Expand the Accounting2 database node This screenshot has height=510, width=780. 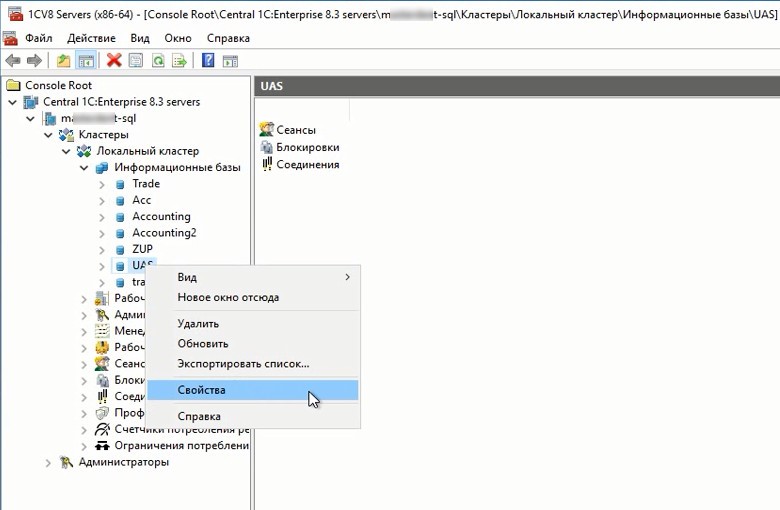[x=102, y=234]
